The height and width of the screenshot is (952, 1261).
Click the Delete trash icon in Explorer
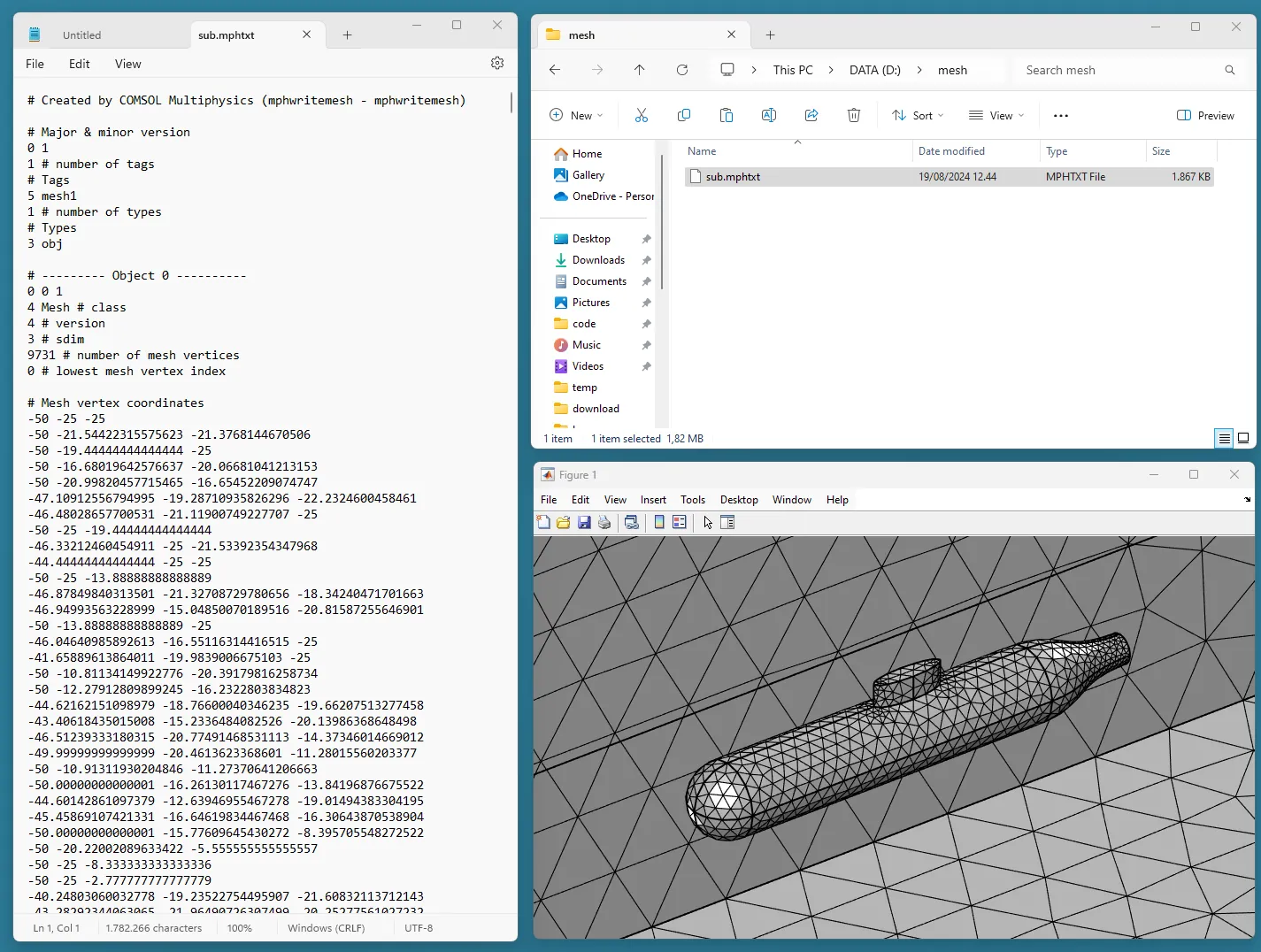click(854, 116)
